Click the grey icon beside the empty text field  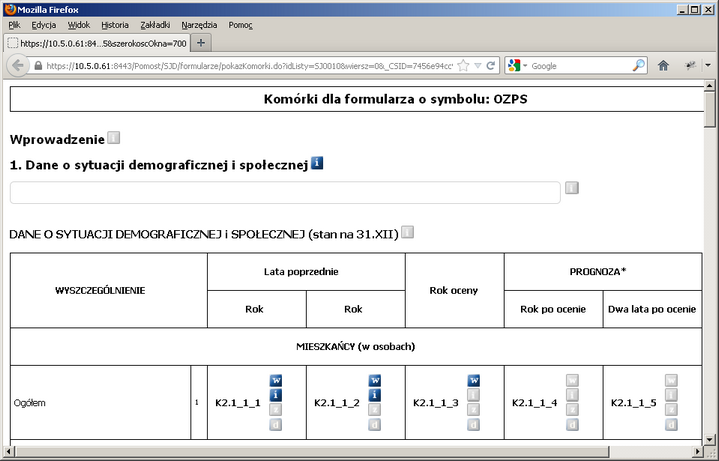pyautogui.click(x=572, y=187)
